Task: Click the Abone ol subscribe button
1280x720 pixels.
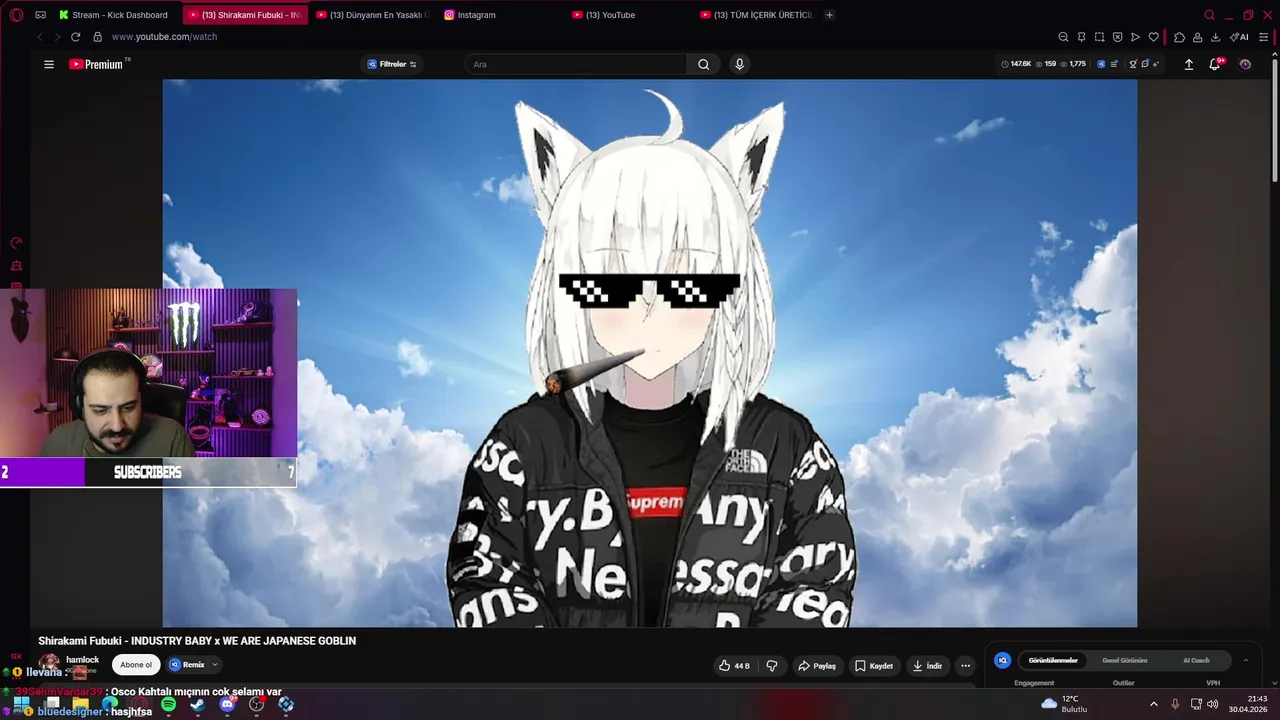Action: [136, 665]
